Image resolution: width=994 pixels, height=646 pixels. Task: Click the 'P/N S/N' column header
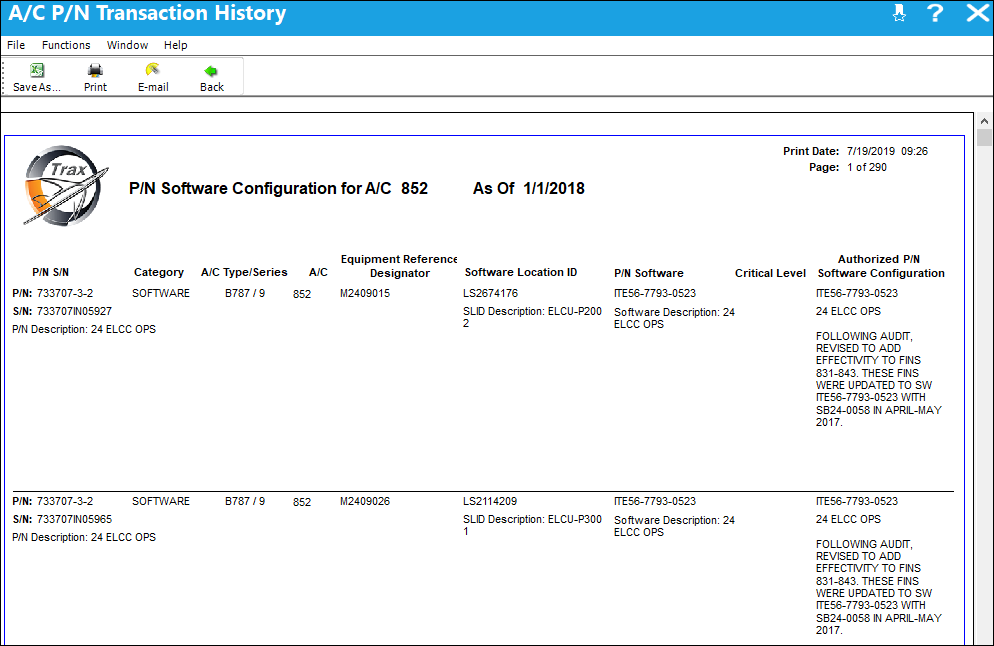(51, 272)
